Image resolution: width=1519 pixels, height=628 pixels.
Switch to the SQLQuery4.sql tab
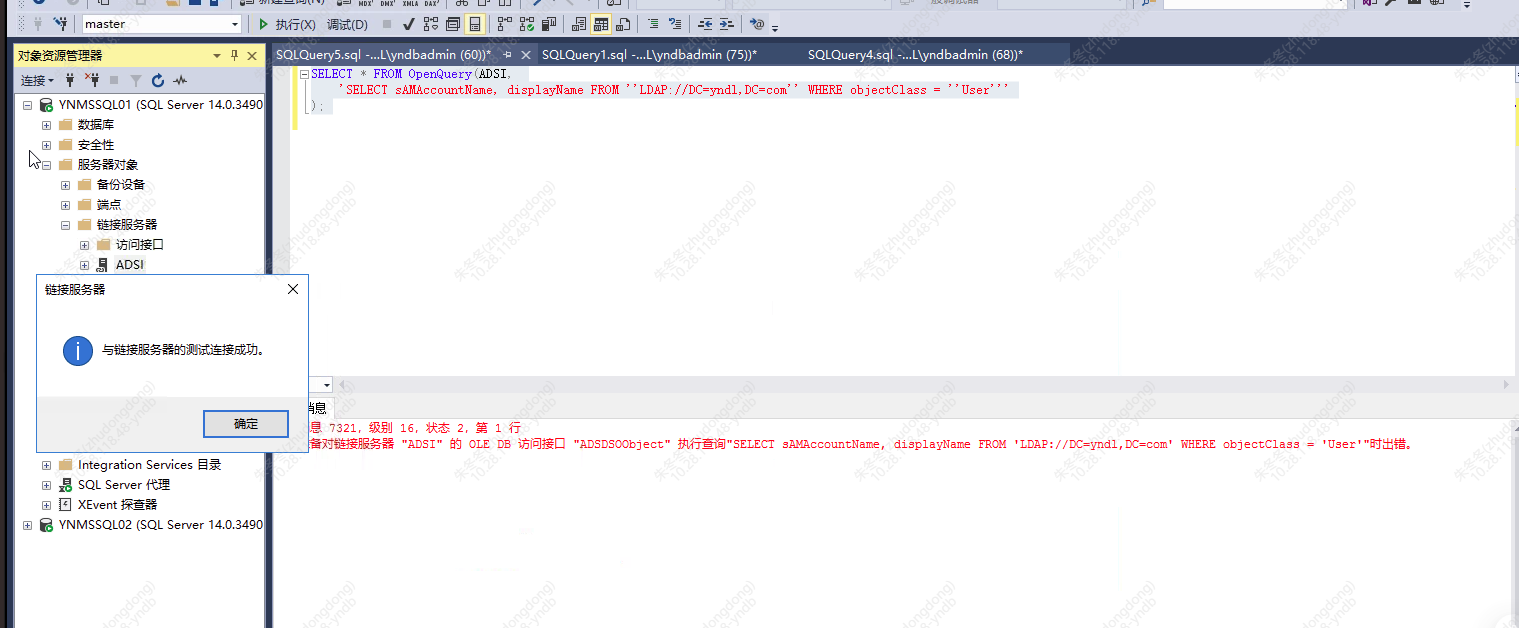[915, 55]
